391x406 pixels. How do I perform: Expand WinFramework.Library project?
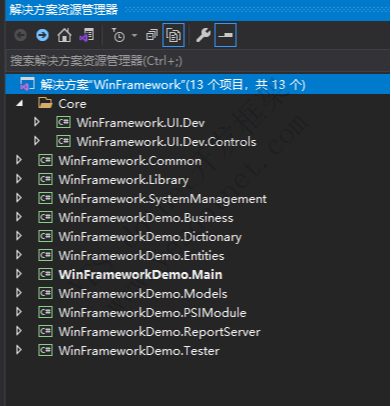point(19,179)
